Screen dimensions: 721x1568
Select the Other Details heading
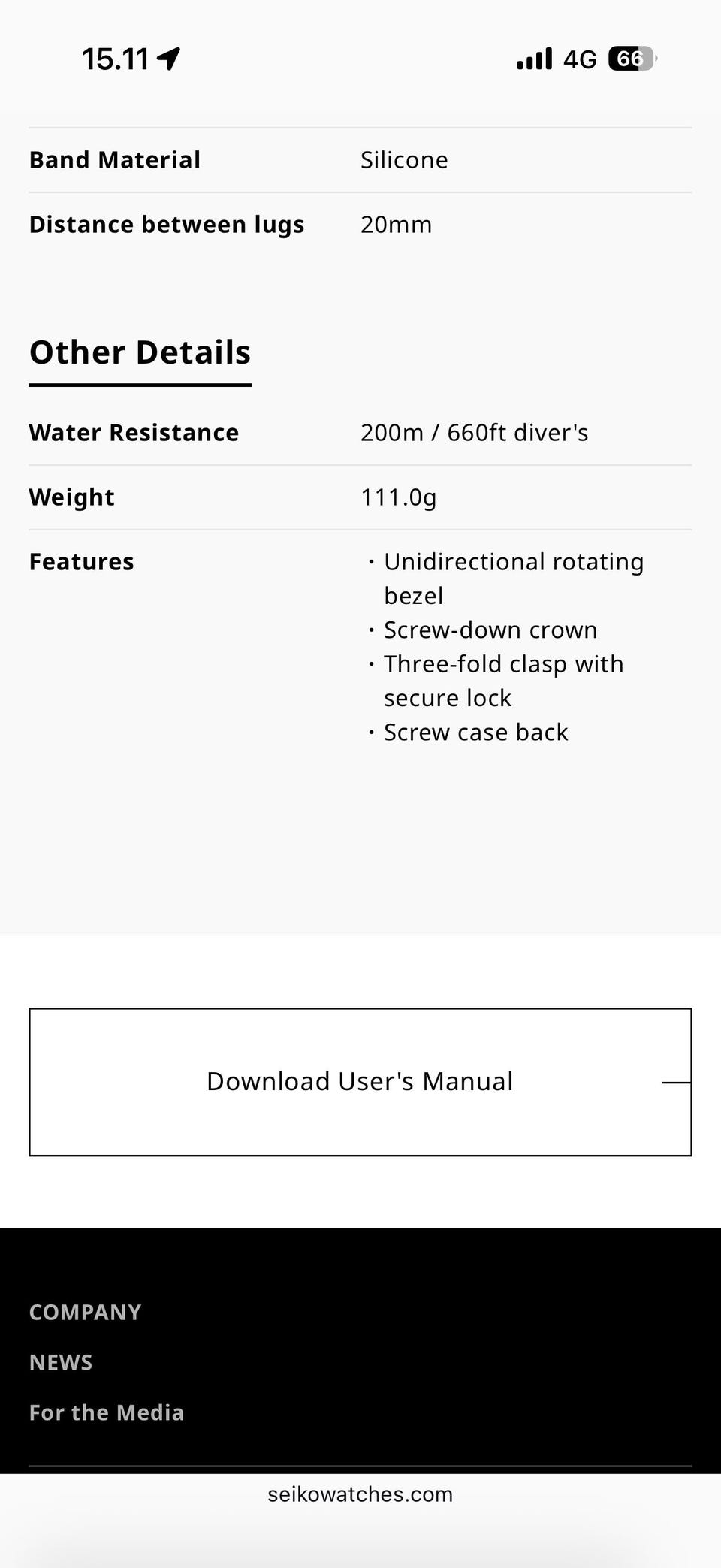point(140,352)
